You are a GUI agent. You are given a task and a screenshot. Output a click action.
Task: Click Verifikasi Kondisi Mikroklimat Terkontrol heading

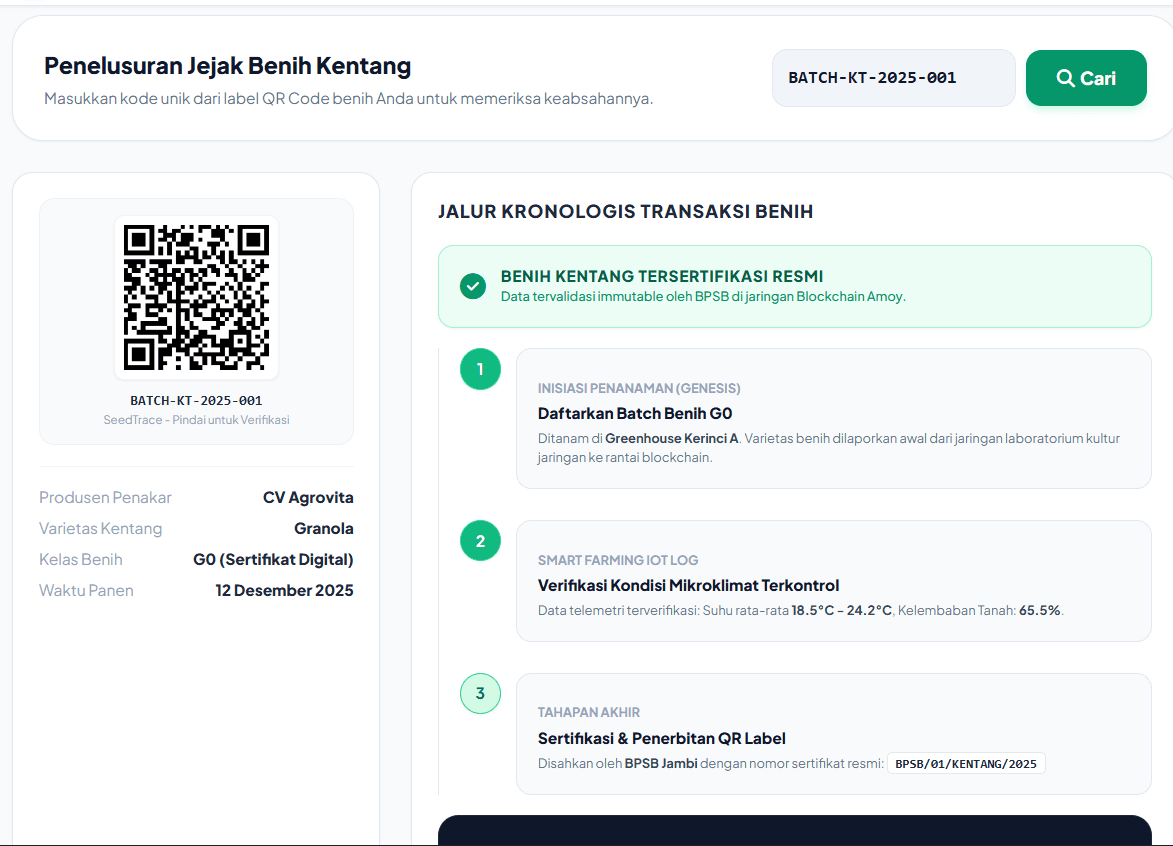tap(688, 586)
